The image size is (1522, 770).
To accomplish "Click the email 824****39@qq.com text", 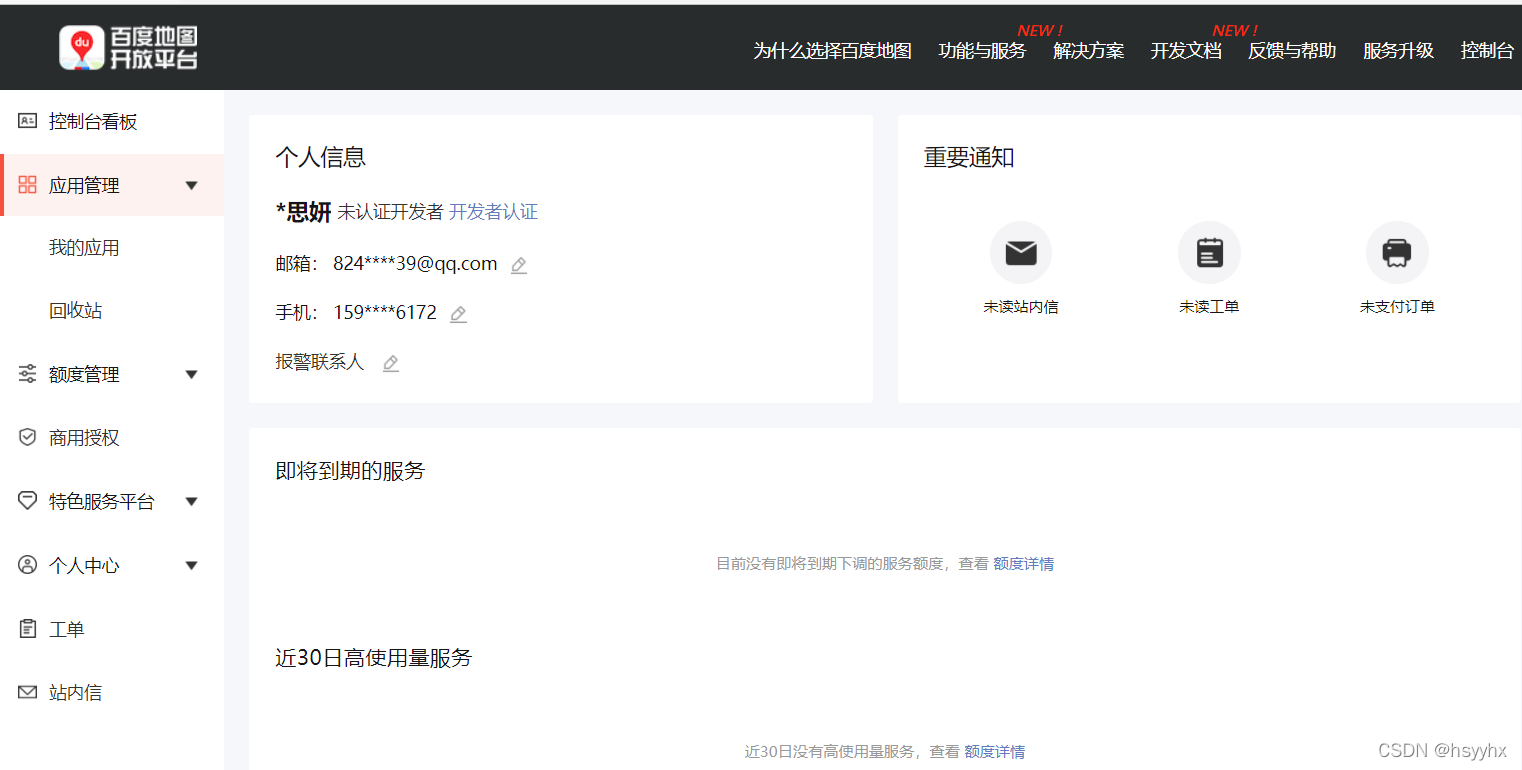I will click(415, 264).
